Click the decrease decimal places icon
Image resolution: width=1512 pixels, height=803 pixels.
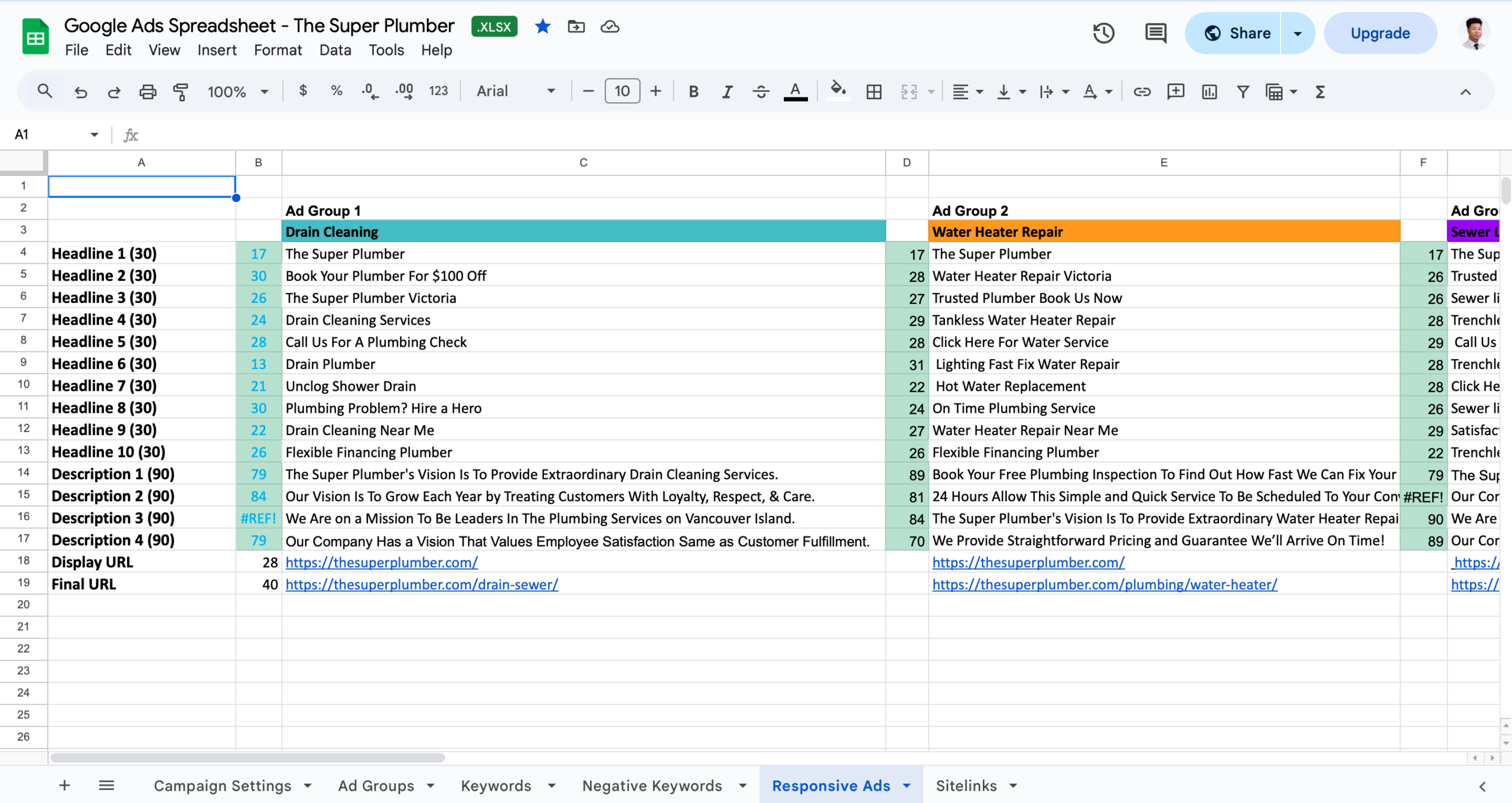point(369,90)
